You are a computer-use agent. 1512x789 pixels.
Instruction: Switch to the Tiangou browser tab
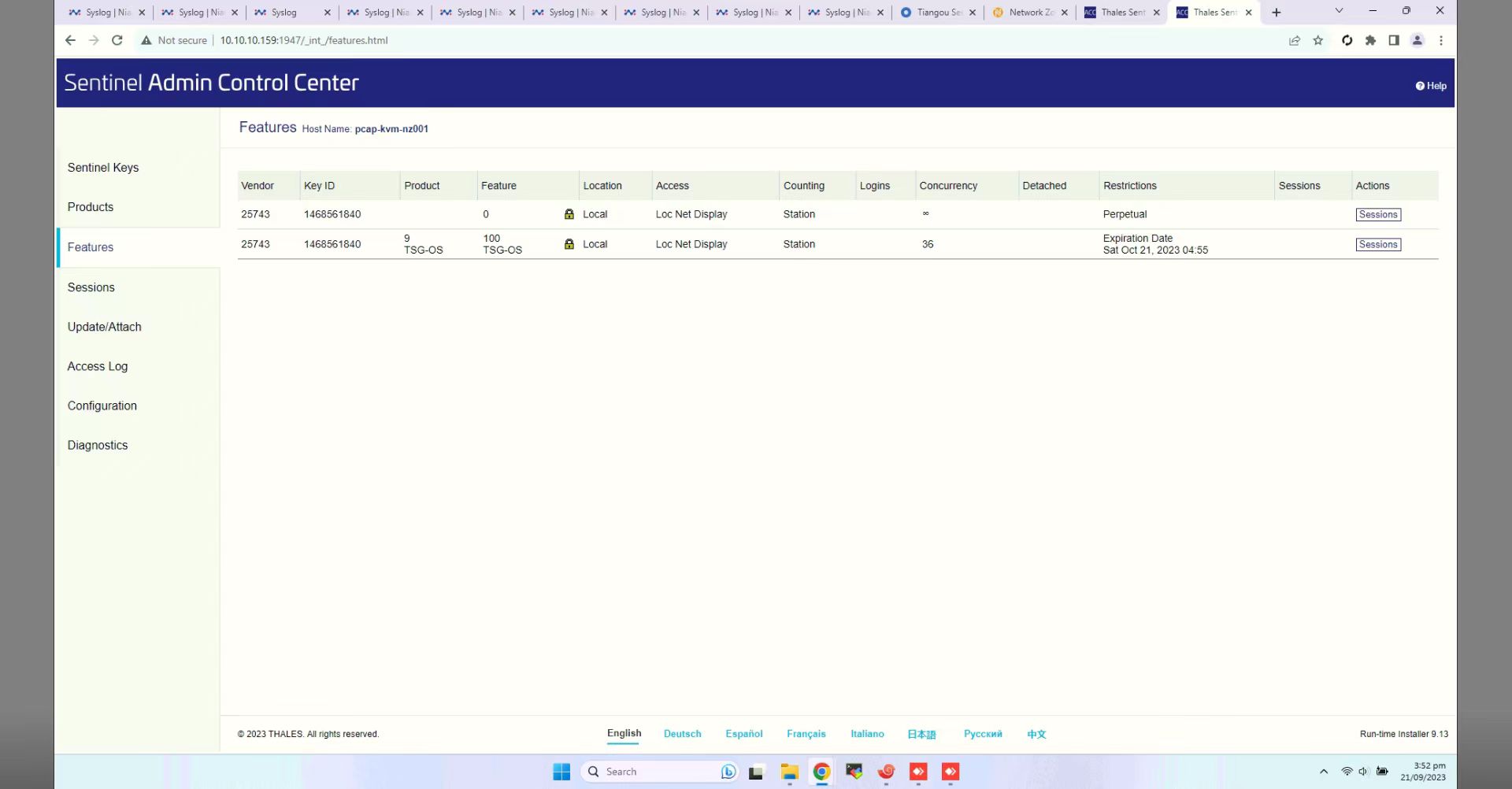(x=937, y=13)
